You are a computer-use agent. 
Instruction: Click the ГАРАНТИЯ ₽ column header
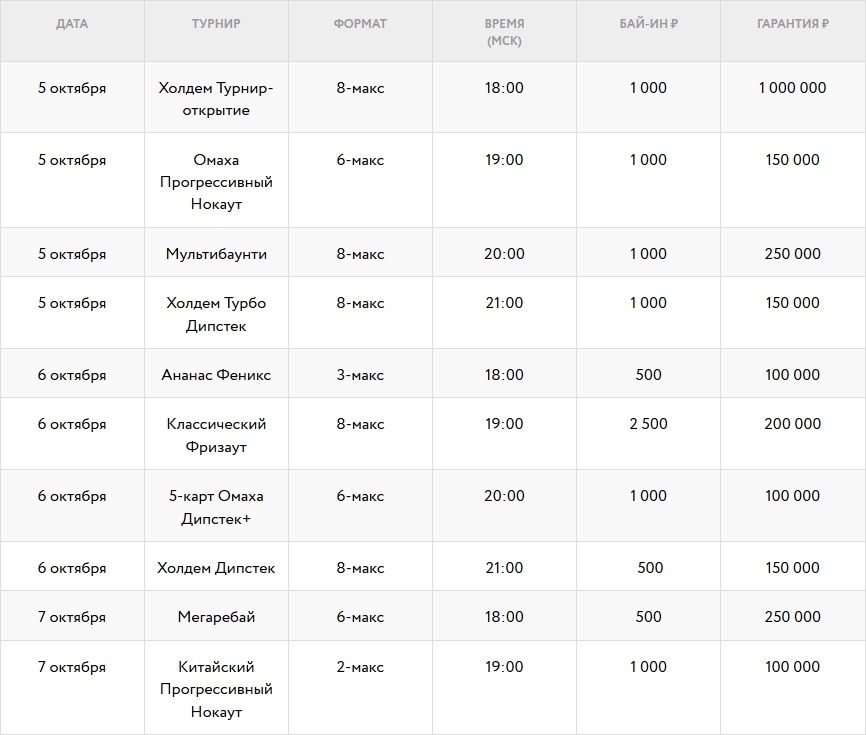tap(792, 24)
